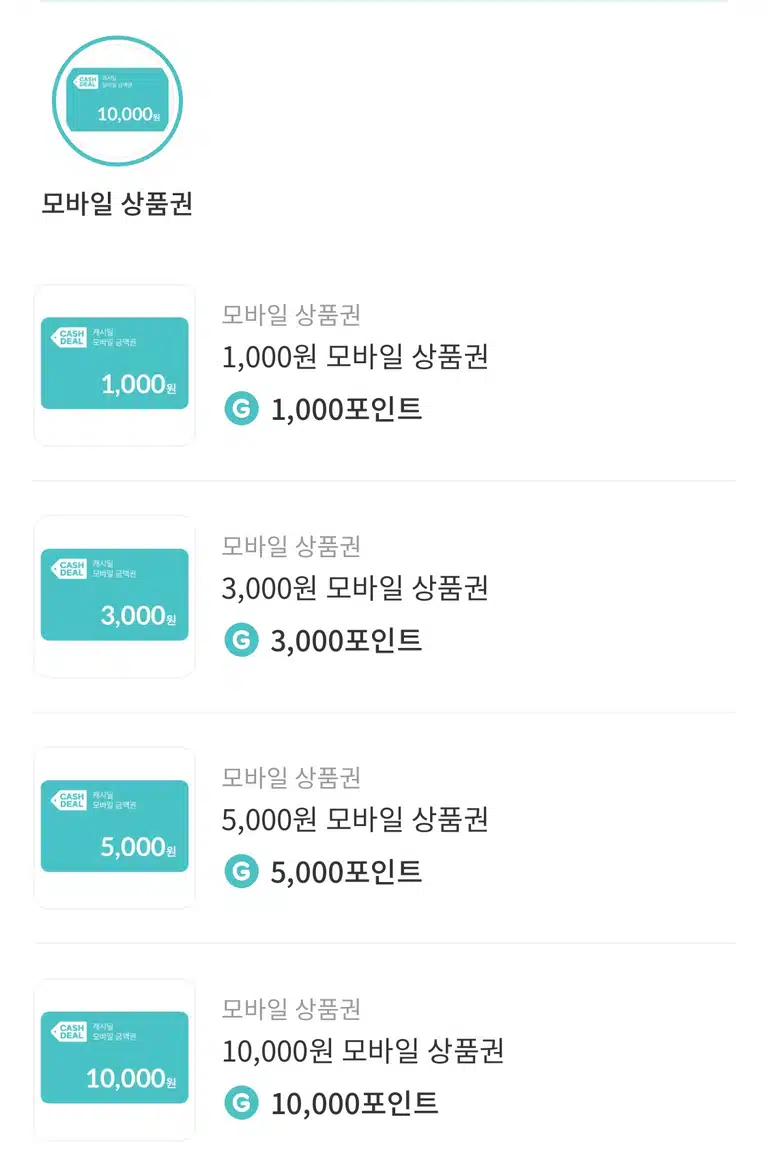Tap the 10,000포인트 price text
Screen dimensions: 768x1164
coord(355,1104)
